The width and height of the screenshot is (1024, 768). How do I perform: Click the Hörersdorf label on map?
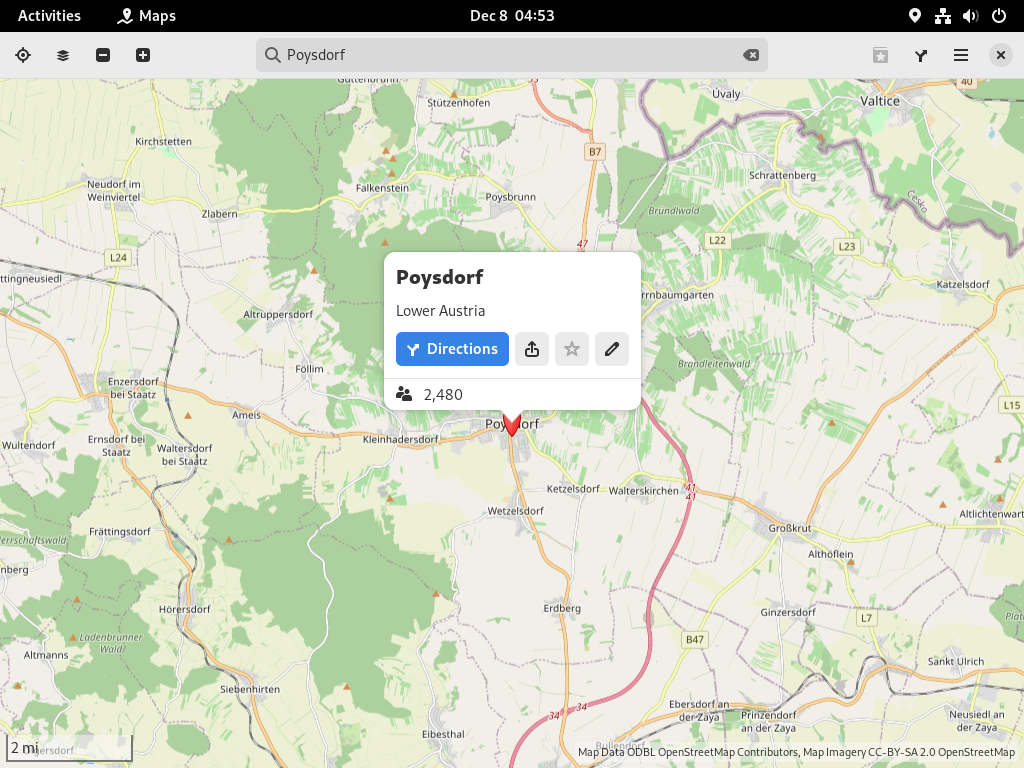[x=185, y=609]
